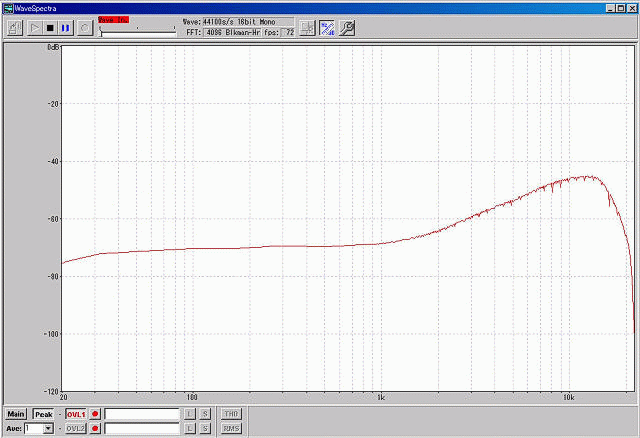Click the display layout icon left of spectrum mode
The image size is (640, 438).
[x=308, y=28]
